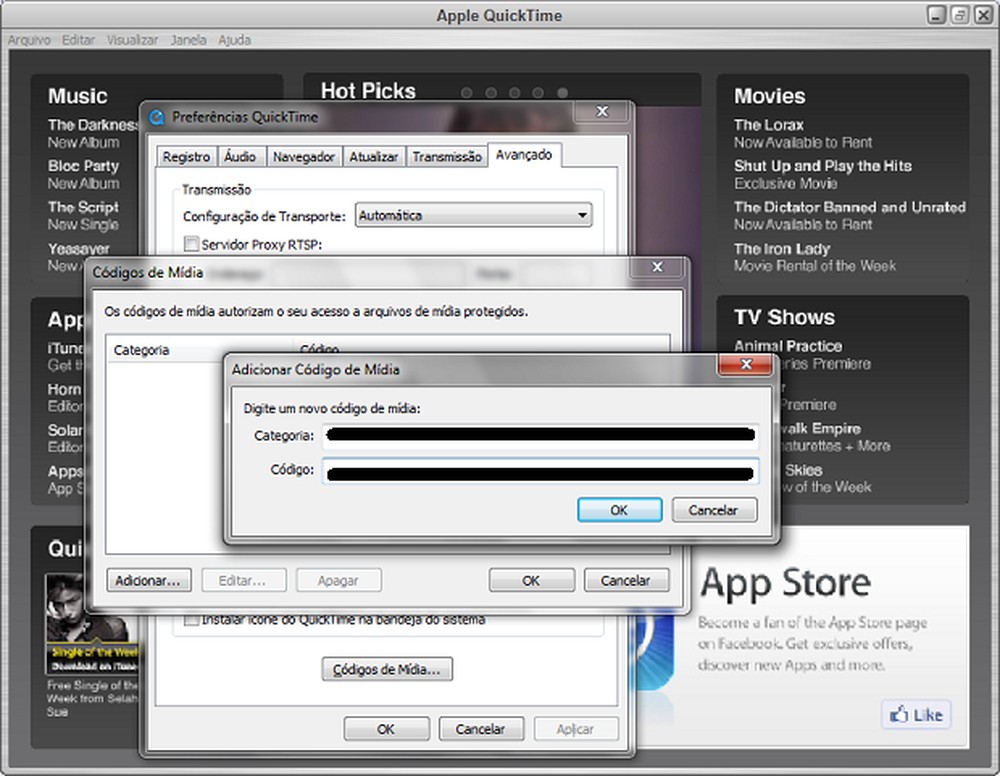The height and width of the screenshot is (776, 1000).
Task: Click the Apagar button
Action: [338, 580]
